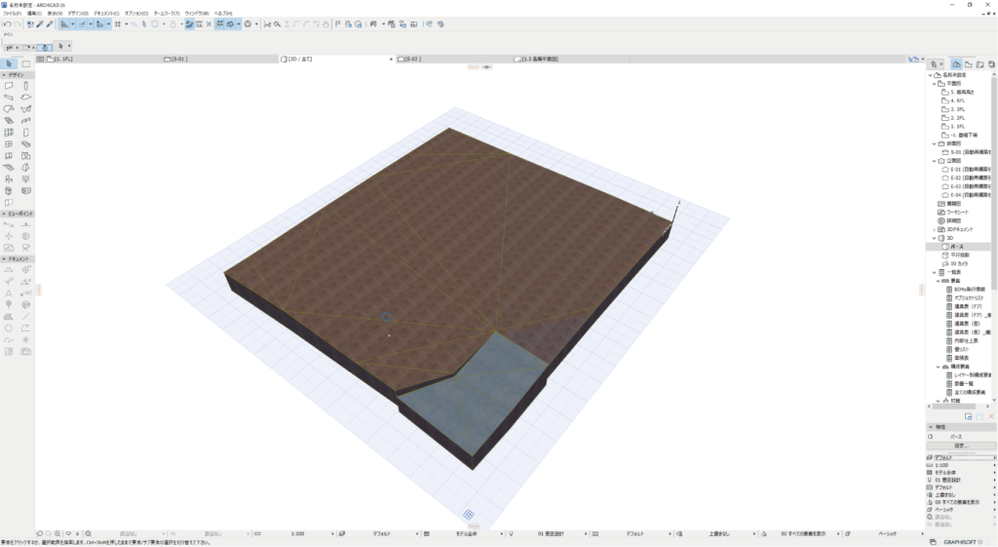Switch to the [S-01] tab
Image resolution: width=998 pixels, height=547 pixels.
point(220,59)
